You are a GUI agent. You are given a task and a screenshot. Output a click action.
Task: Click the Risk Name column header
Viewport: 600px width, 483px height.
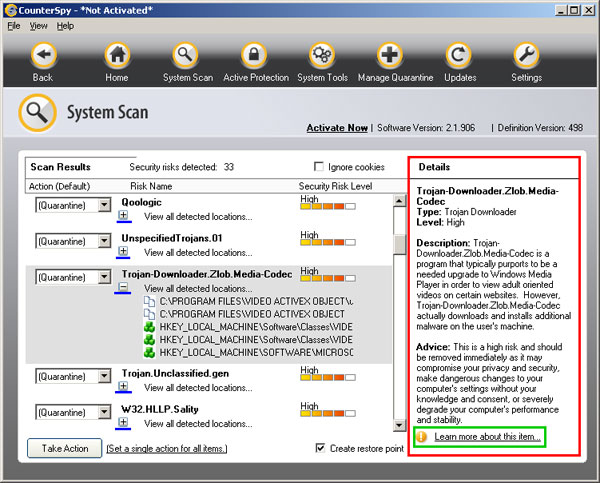pyautogui.click(x=151, y=186)
